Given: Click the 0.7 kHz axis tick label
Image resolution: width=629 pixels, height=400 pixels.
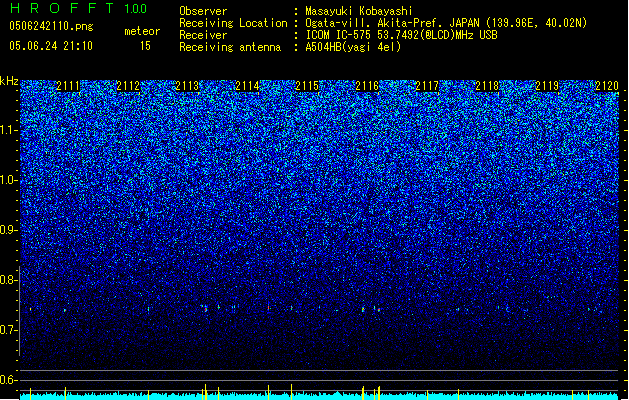Looking at the screenshot, I should click(9, 330).
